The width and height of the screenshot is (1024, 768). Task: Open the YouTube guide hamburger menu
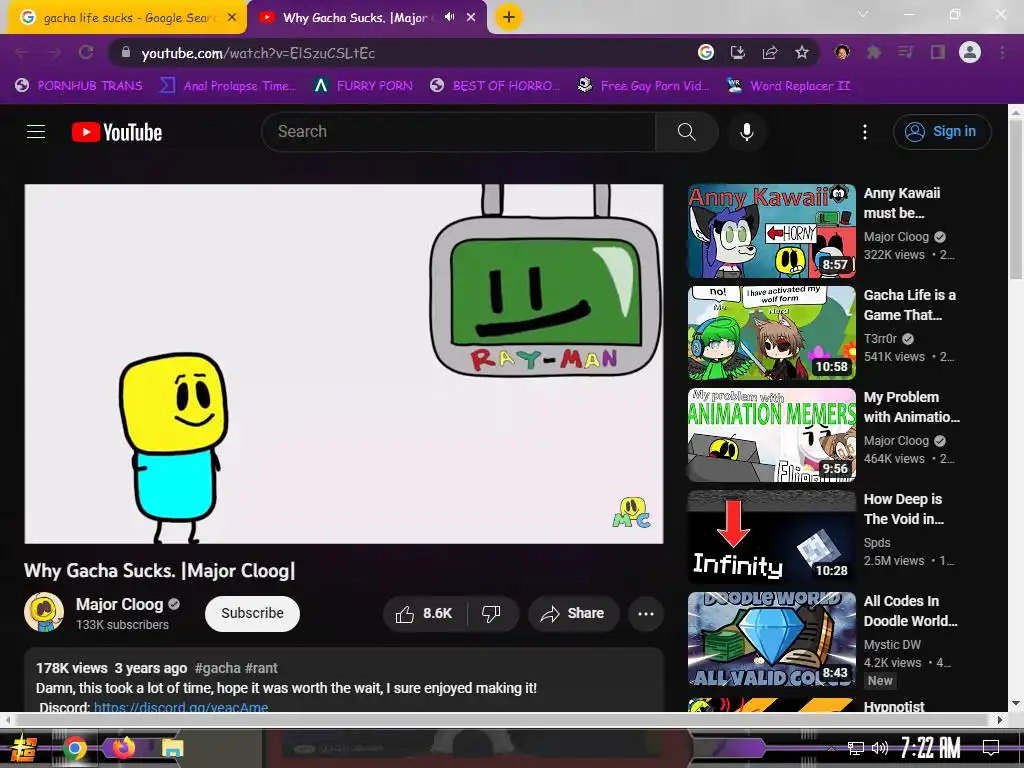[x=36, y=132]
